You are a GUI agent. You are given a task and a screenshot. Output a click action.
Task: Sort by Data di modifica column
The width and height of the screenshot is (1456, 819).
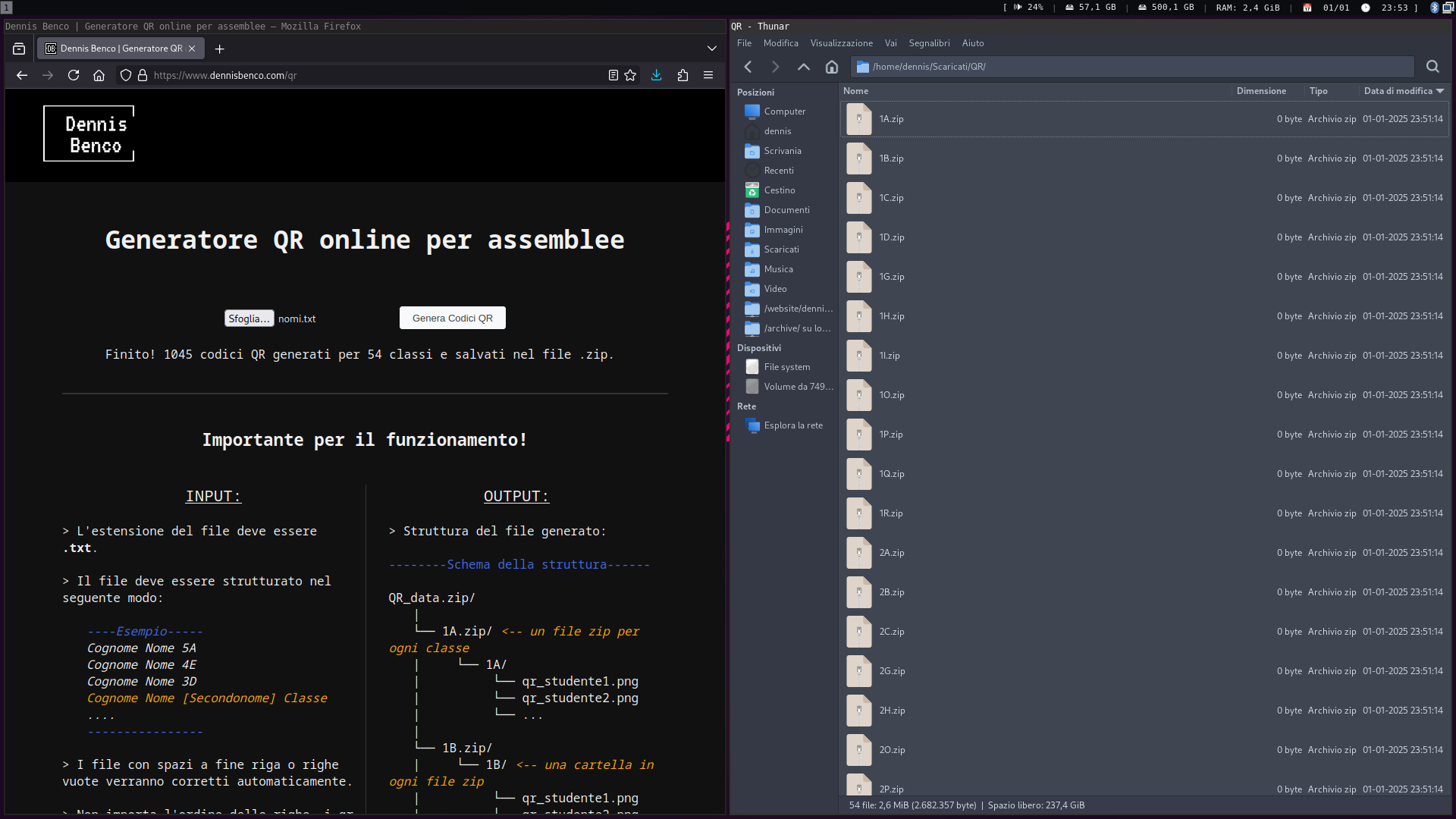(x=1404, y=91)
